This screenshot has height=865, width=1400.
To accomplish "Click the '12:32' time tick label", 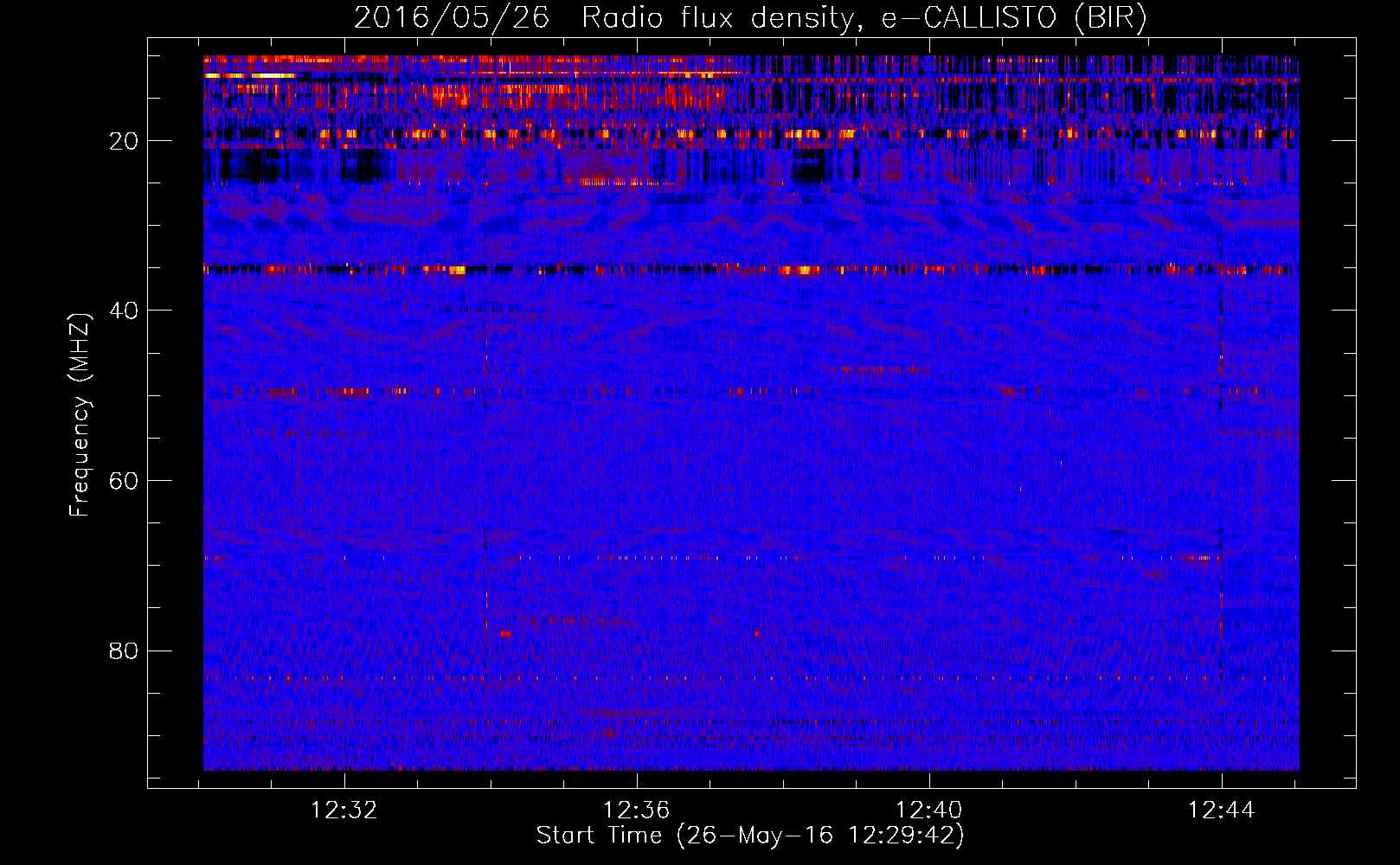I will pos(344,811).
